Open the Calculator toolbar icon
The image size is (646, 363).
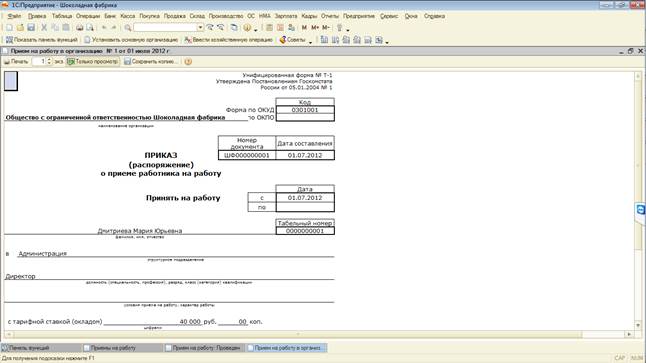[269, 28]
